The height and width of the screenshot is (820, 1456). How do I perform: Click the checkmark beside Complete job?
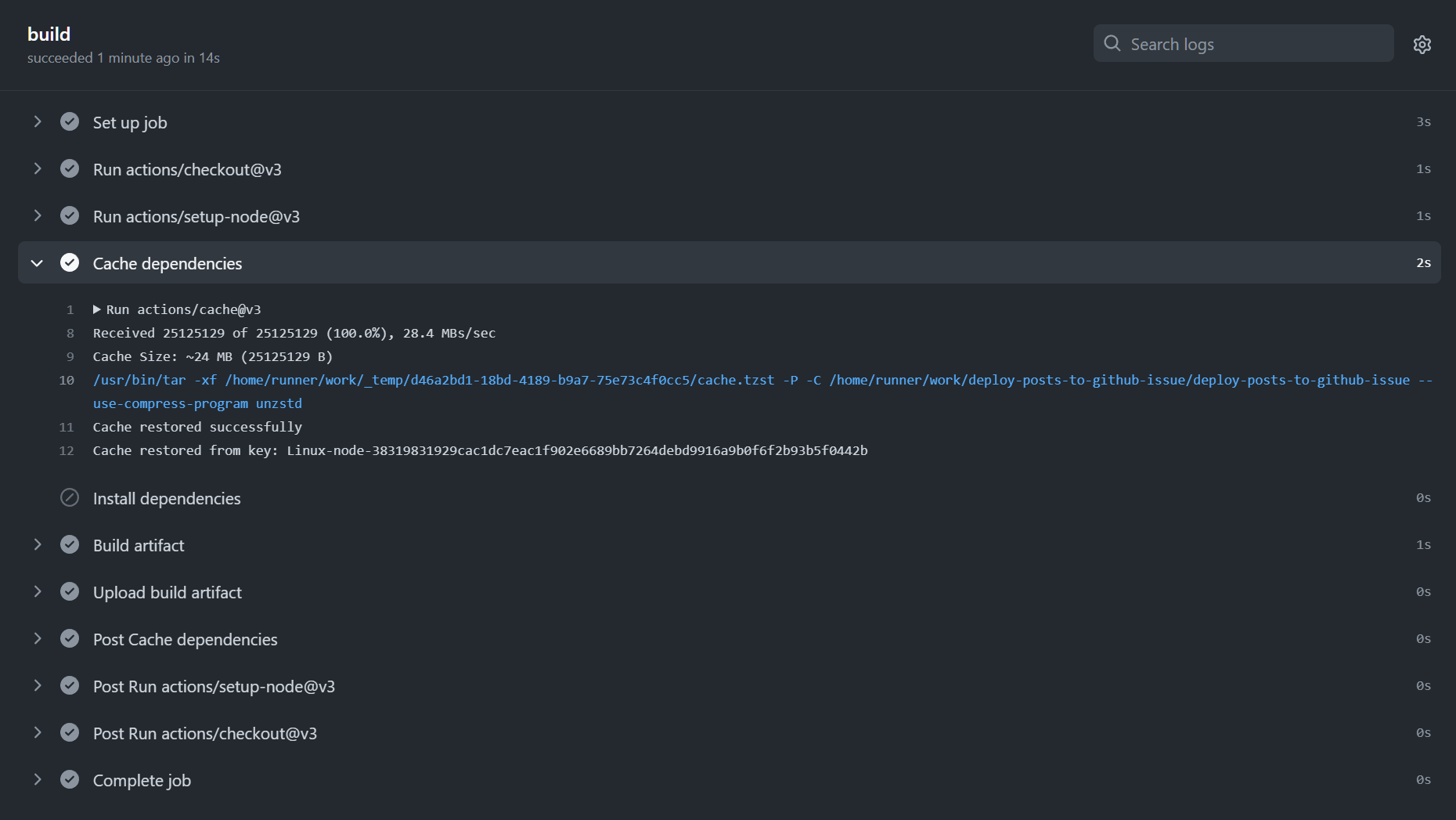pyautogui.click(x=70, y=779)
